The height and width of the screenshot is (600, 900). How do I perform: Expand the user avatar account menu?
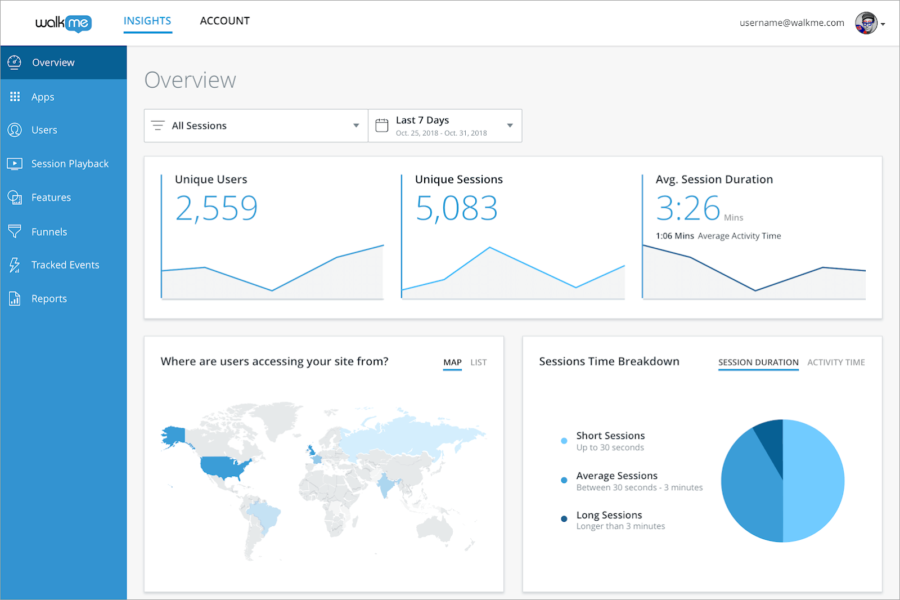(x=868, y=23)
